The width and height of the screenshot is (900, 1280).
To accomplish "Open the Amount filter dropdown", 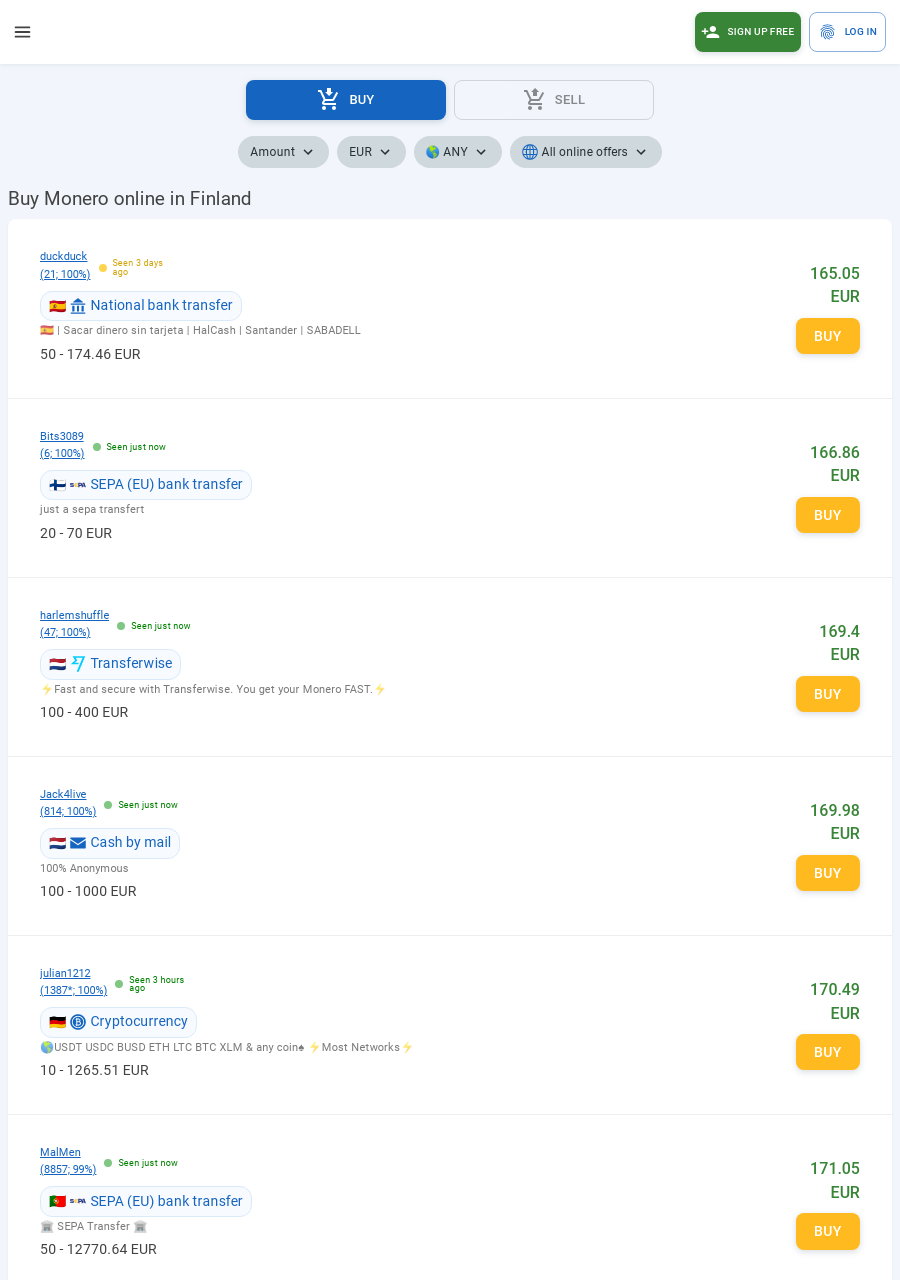I will click(x=283, y=152).
